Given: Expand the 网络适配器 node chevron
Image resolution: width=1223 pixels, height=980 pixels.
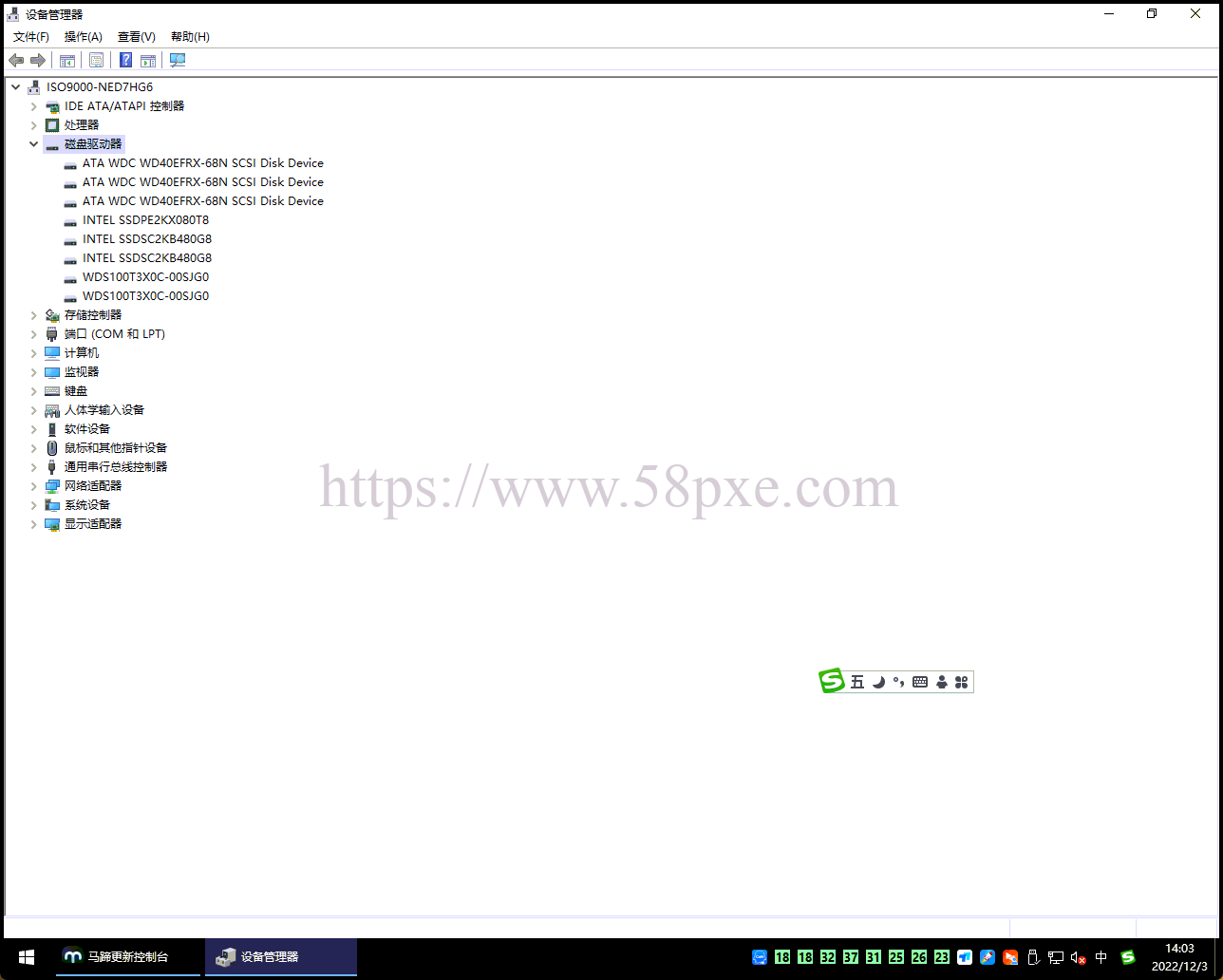Looking at the screenshot, I should (x=34, y=485).
